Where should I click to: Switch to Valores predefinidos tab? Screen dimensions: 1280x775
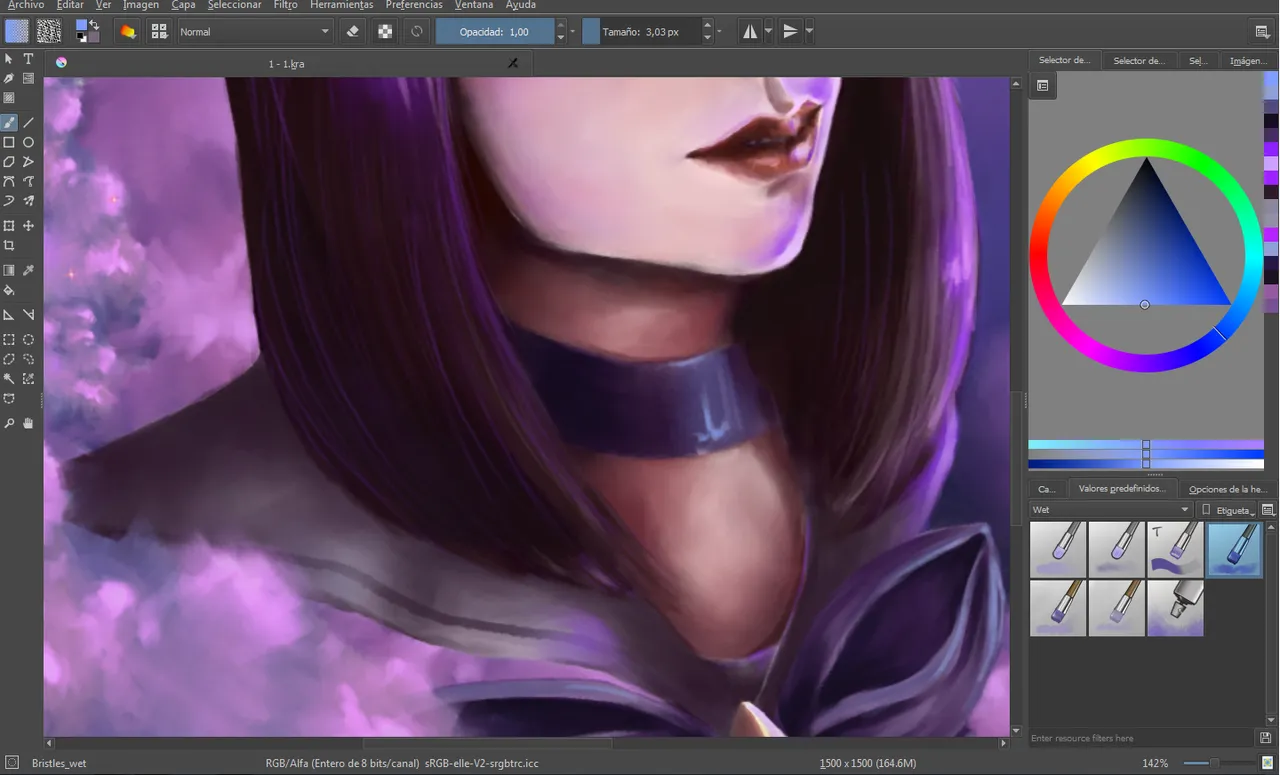coord(1122,489)
